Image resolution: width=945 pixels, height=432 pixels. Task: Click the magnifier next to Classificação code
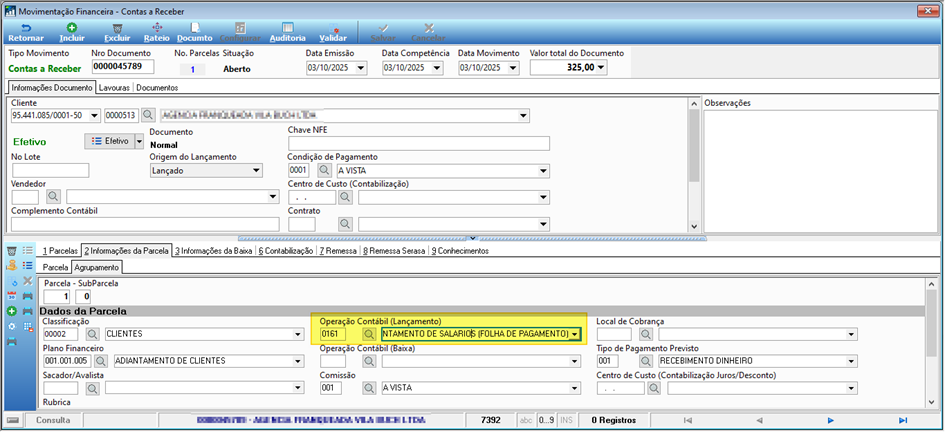tap(93, 334)
